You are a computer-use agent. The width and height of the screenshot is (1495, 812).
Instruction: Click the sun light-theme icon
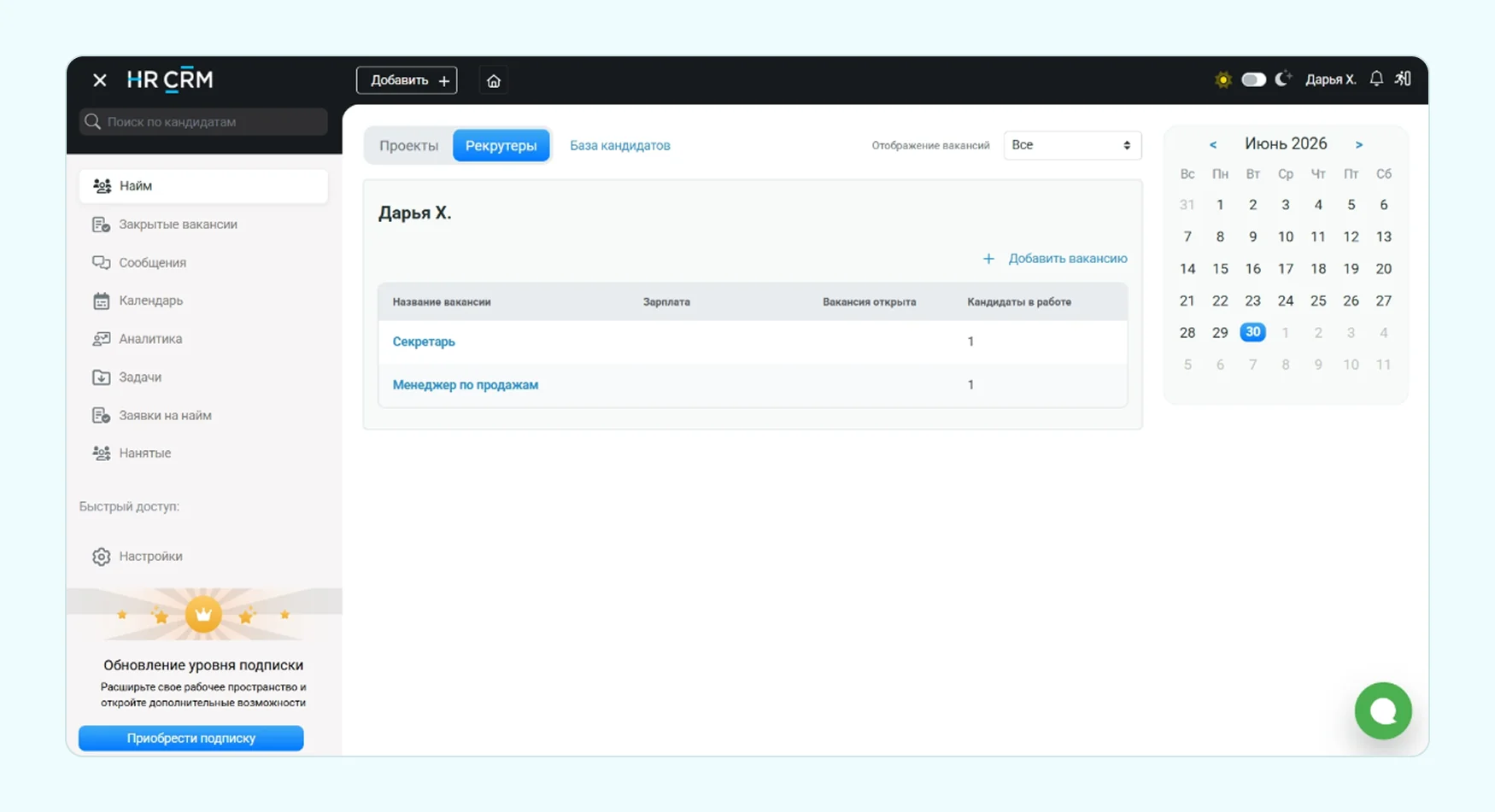pos(1223,79)
